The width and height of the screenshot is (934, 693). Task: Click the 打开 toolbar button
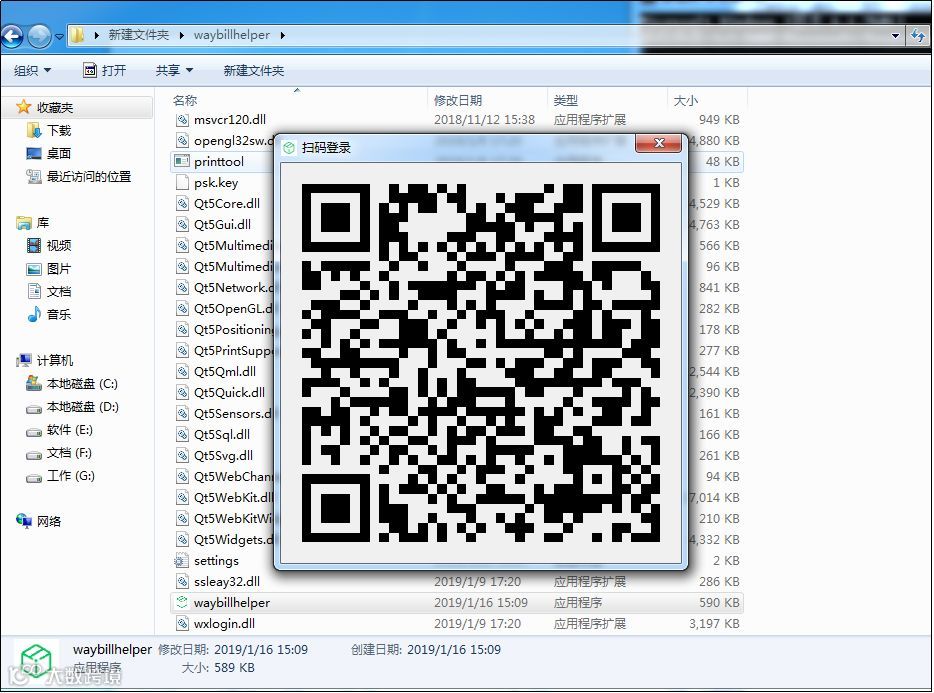click(105, 70)
